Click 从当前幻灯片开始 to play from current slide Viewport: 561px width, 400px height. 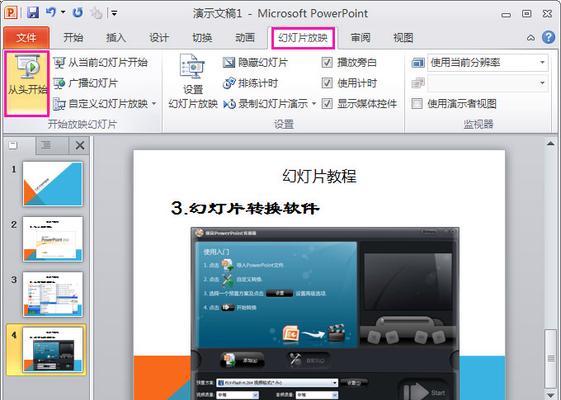(x=101, y=63)
